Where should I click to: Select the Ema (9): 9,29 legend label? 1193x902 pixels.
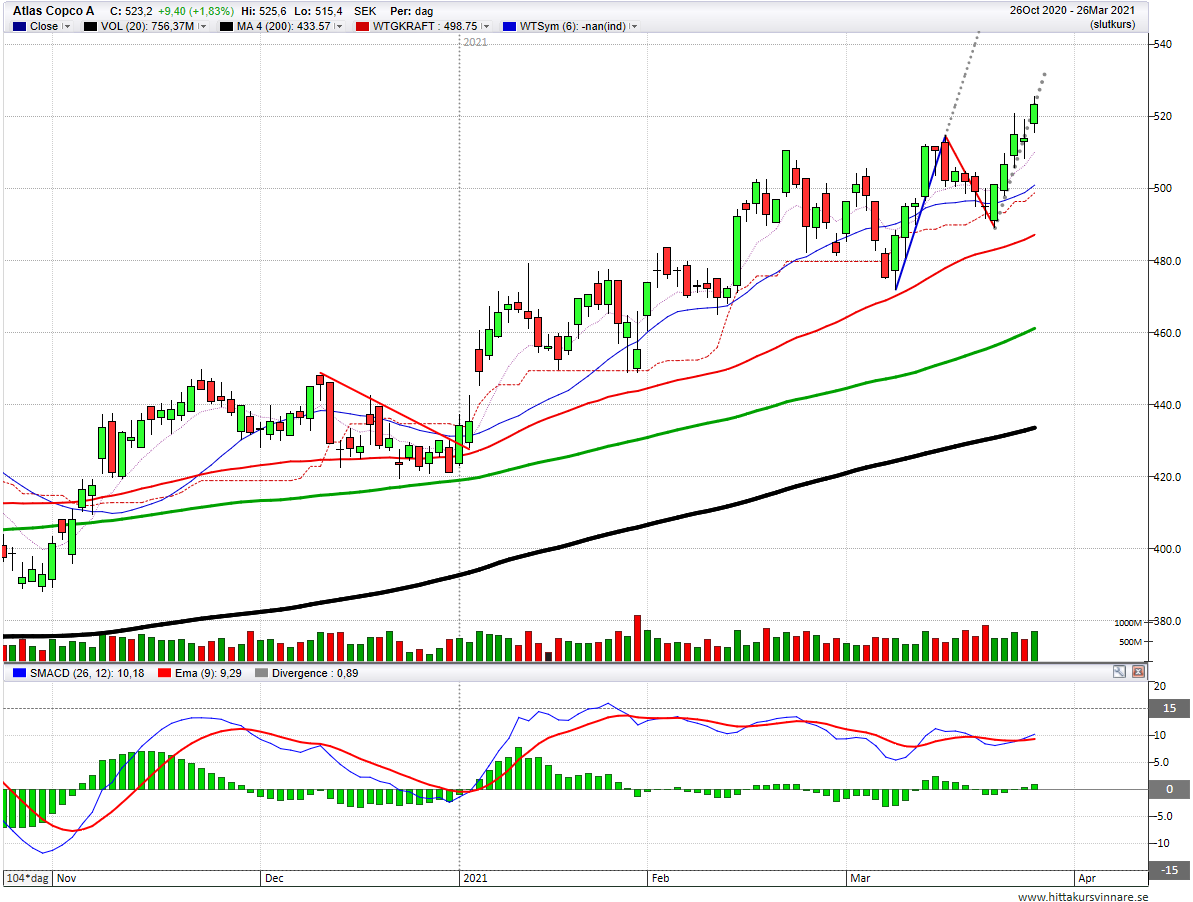(x=208, y=673)
